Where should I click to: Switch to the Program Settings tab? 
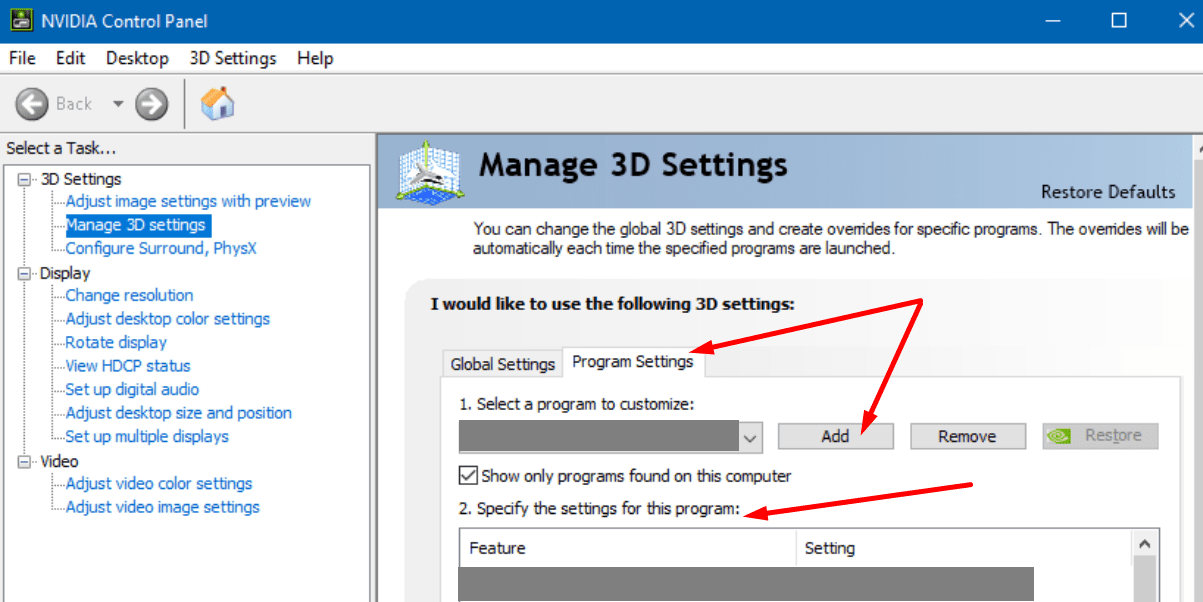pyautogui.click(x=633, y=362)
